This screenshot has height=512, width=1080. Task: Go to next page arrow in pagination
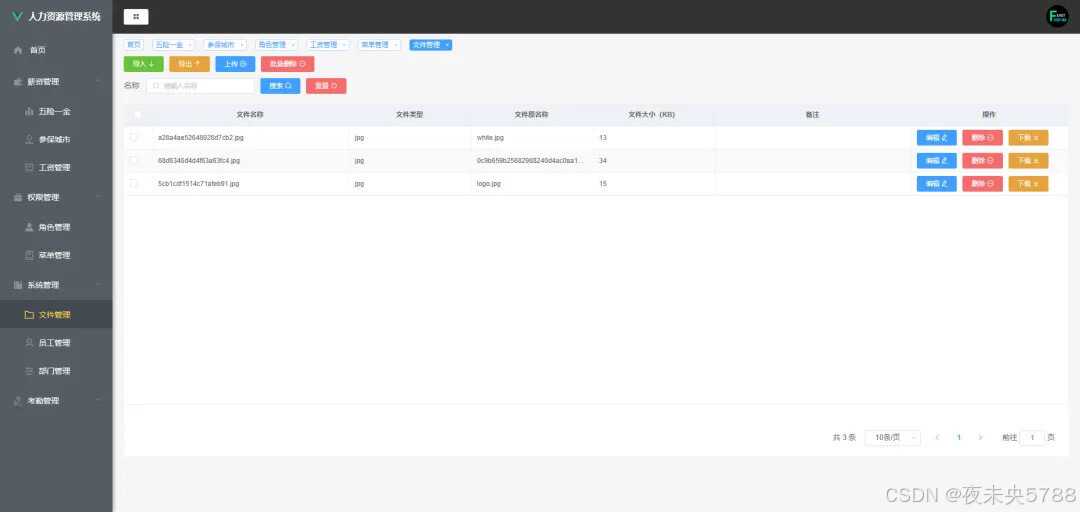pos(980,438)
